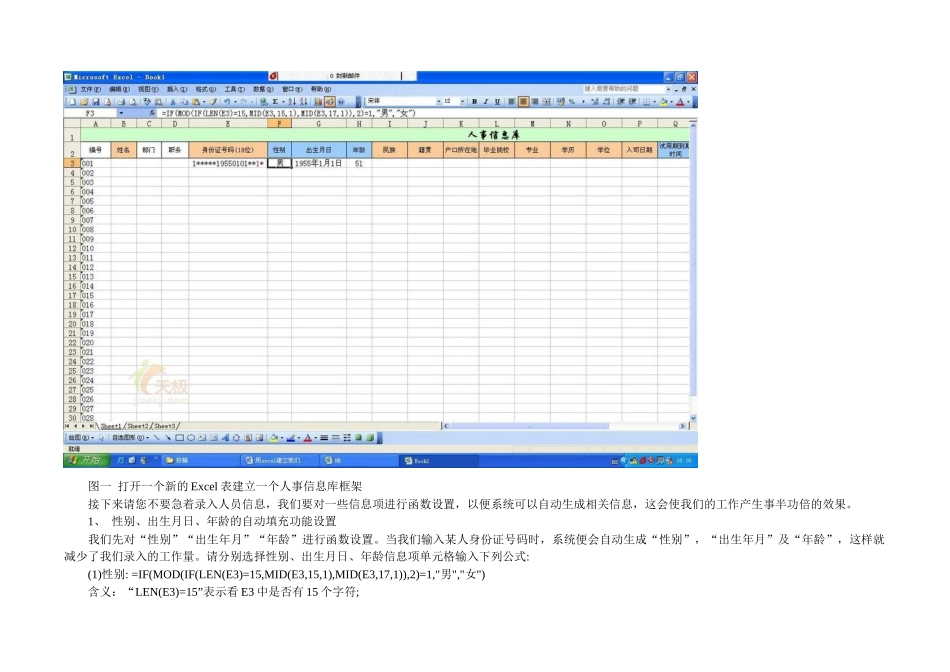Select column F header

[x=279, y=124]
